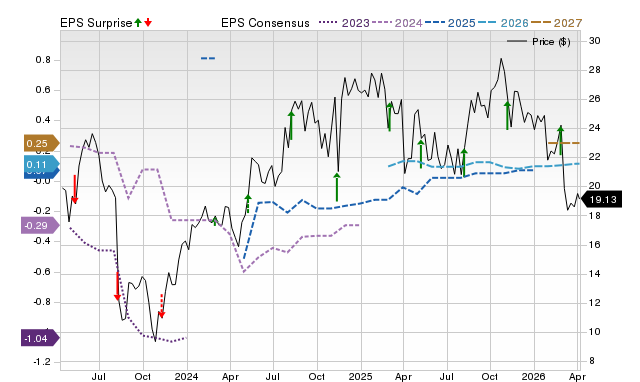Click the -1.2 left axis label
The height and width of the screenshot is (382, 640).
pos(42,362)
